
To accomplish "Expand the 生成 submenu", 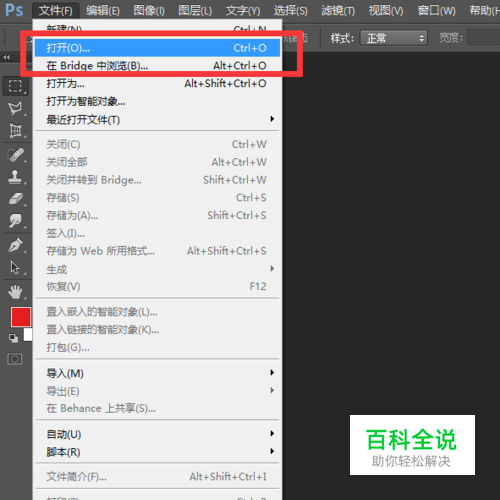I will click(157, 269).
